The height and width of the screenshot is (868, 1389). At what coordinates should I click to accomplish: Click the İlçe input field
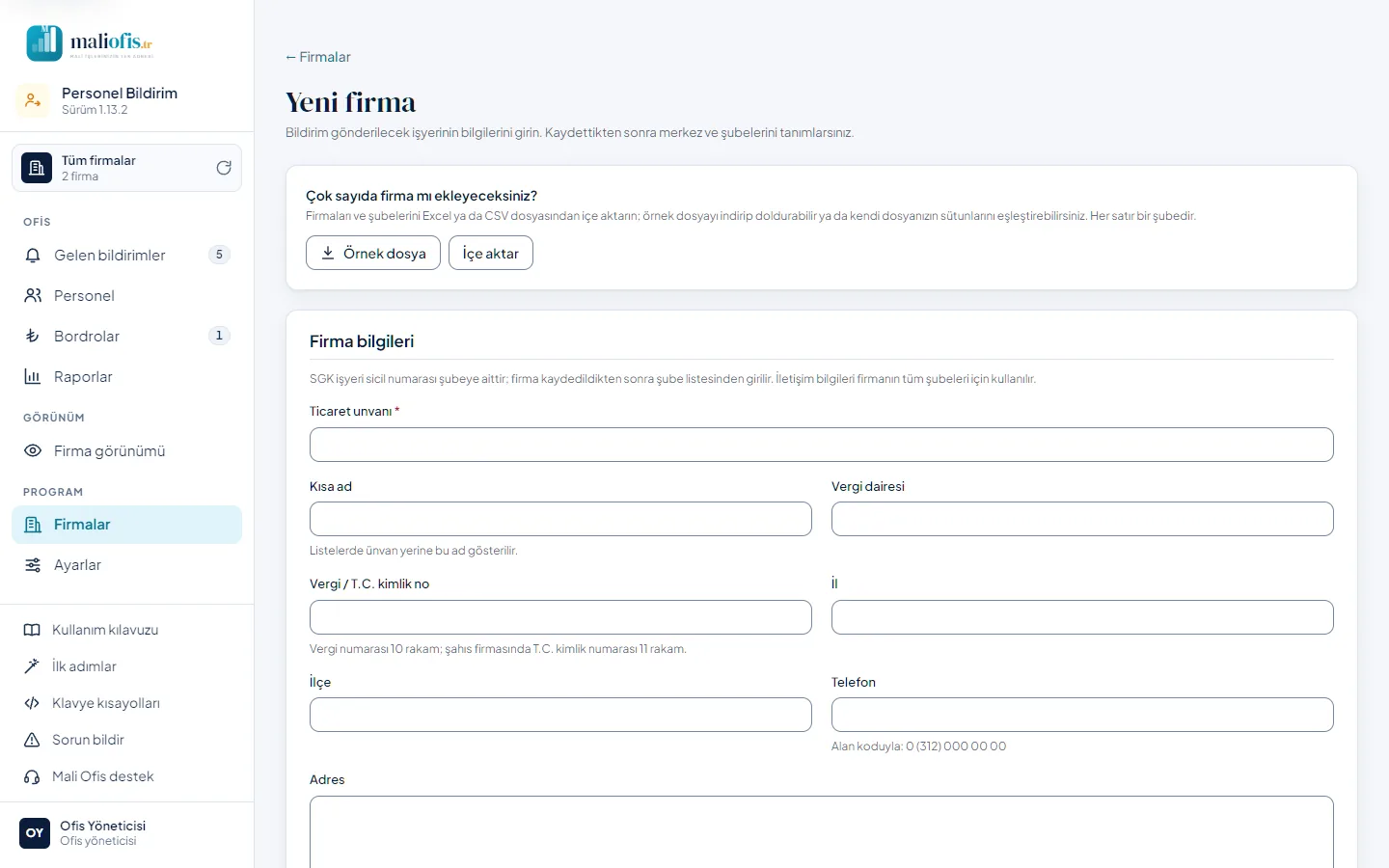(x=560, y=715)
